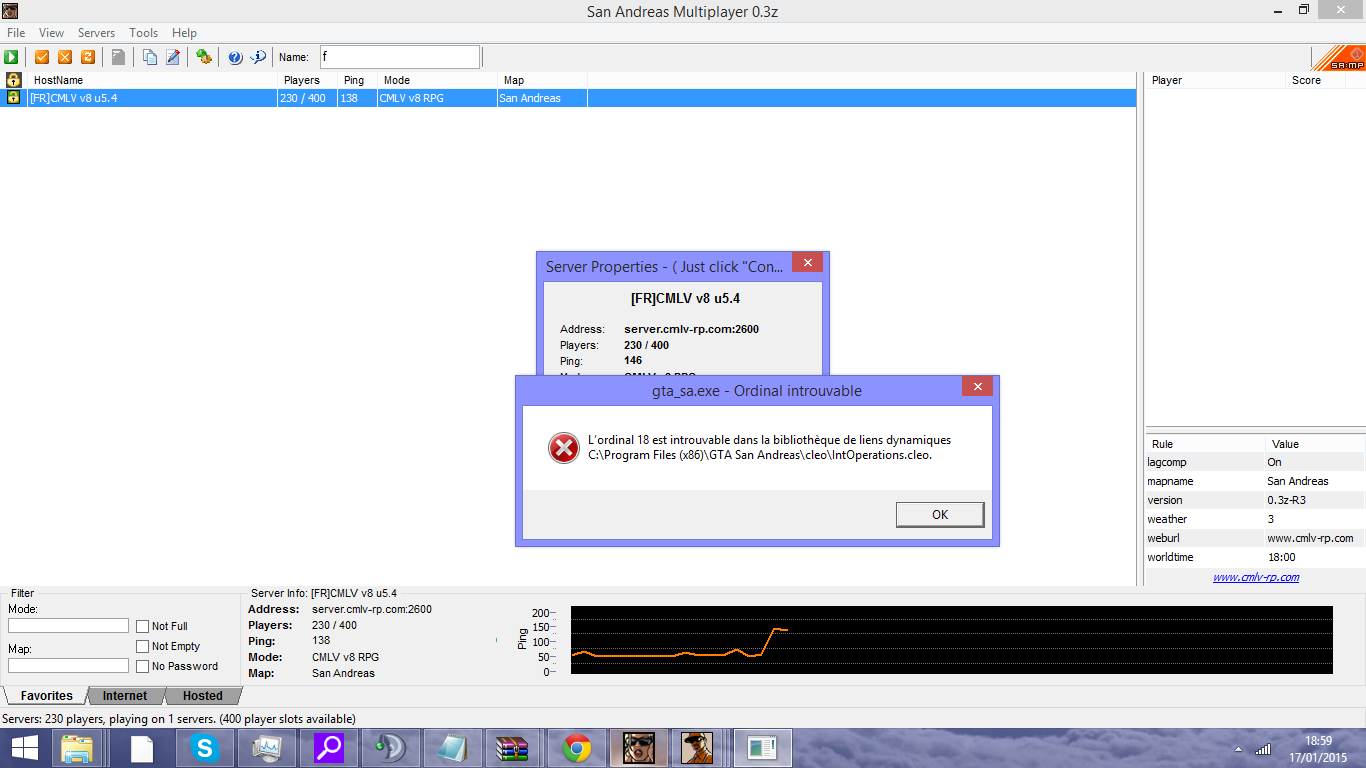Sort by the Ping column header
Screen dimensions: 1366x768
[357, 80]
